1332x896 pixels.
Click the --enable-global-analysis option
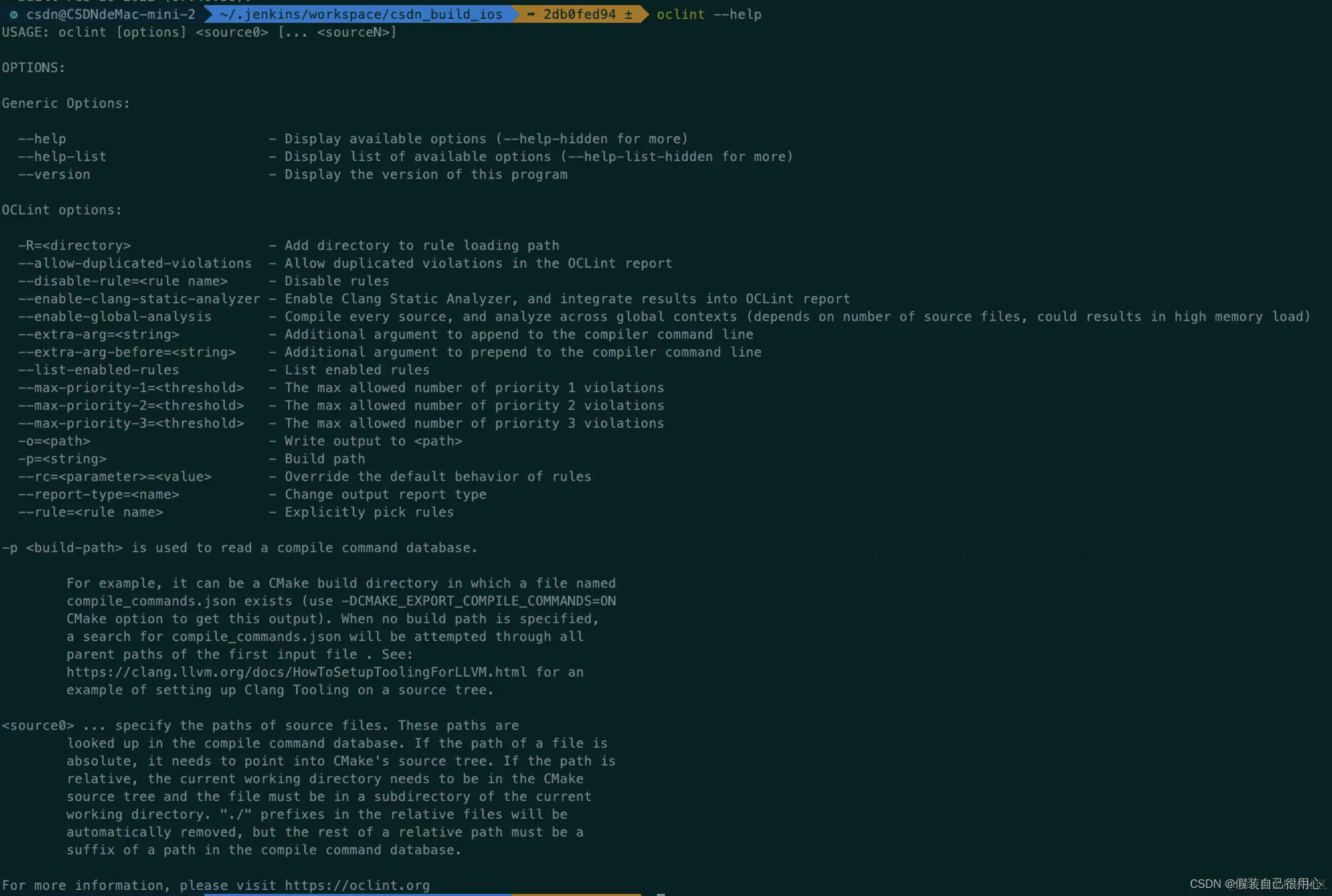coord(115,317)
